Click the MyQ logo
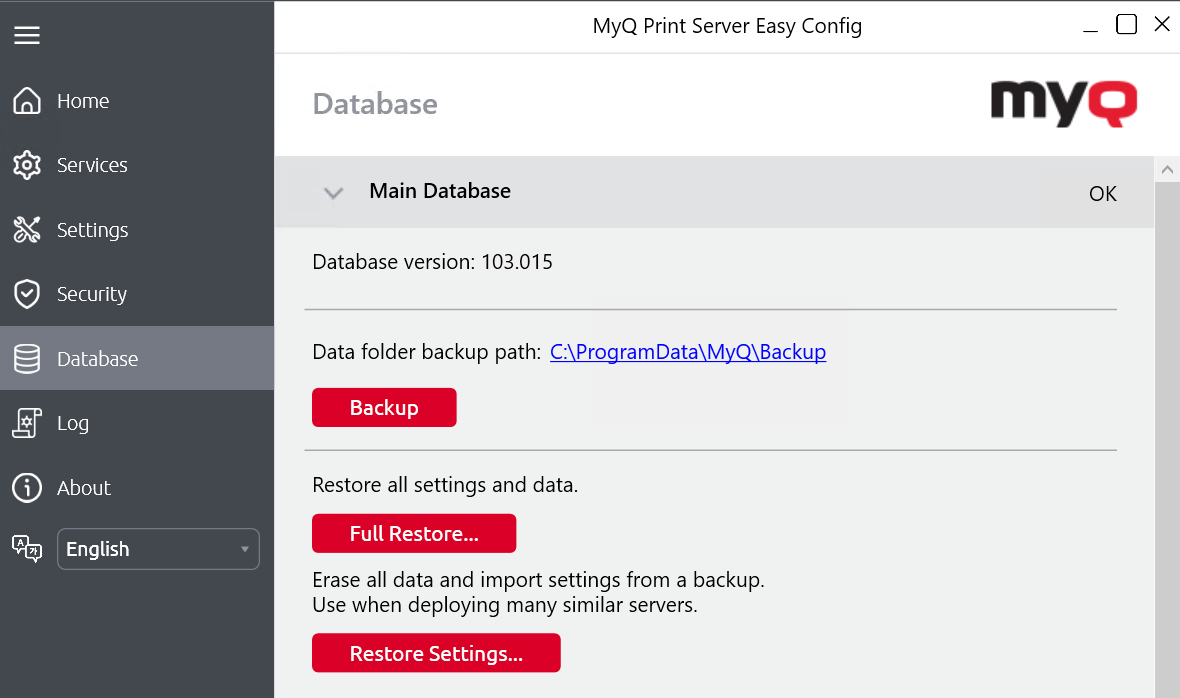Image resolution: width=1180 pixels, height=698 pixels. (x=1063, y=103)
